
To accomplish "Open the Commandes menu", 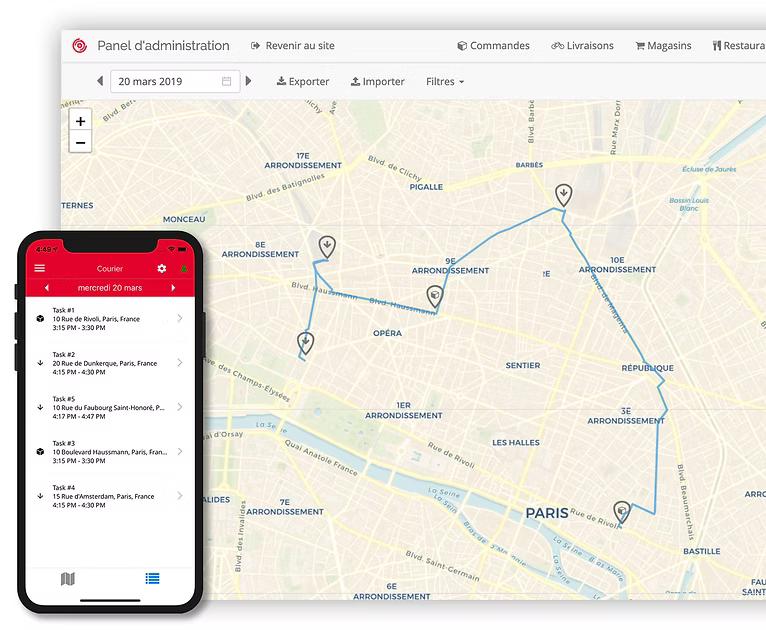I will click(493, 45).
